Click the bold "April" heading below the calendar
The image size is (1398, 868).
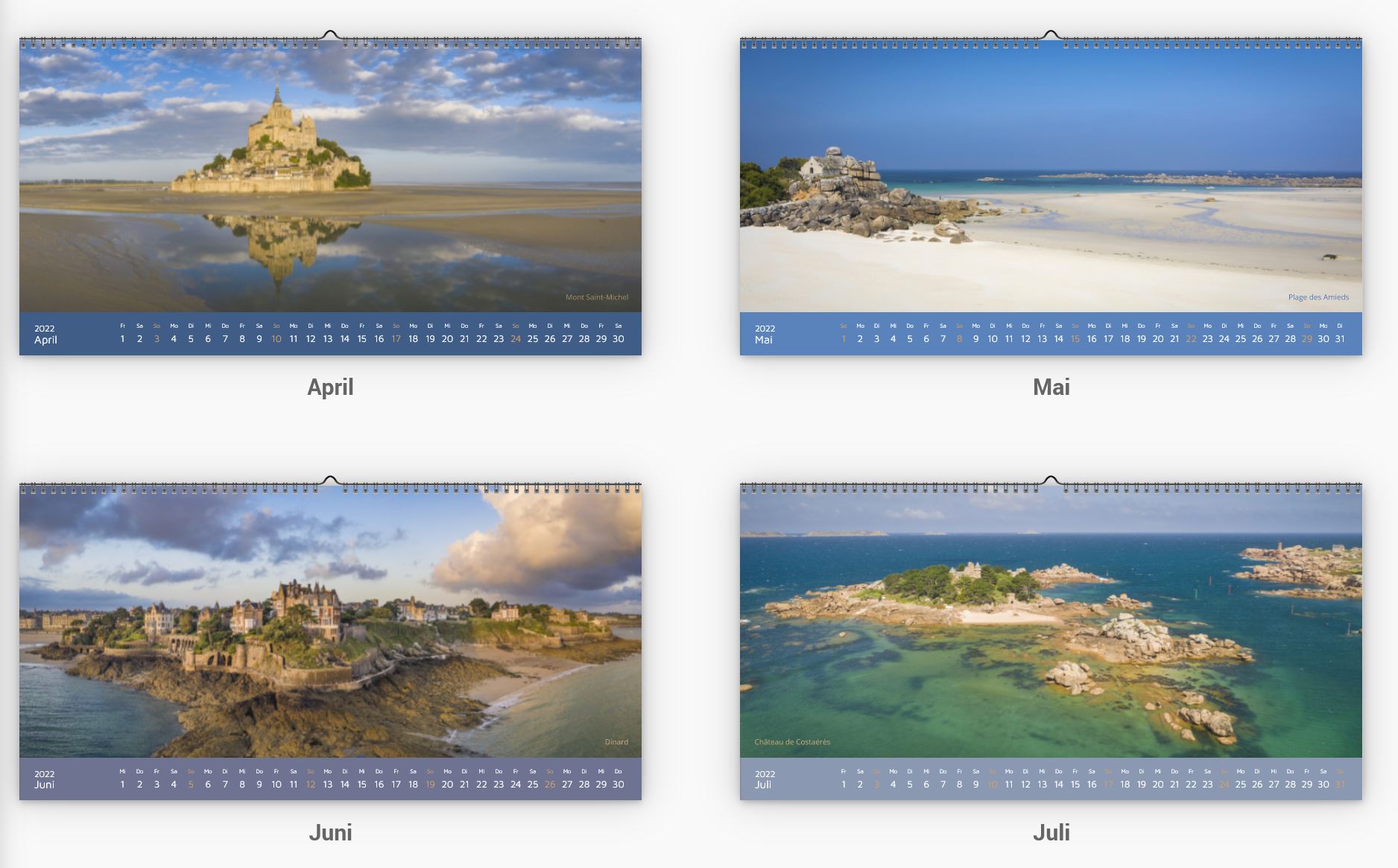click(330, 387)
